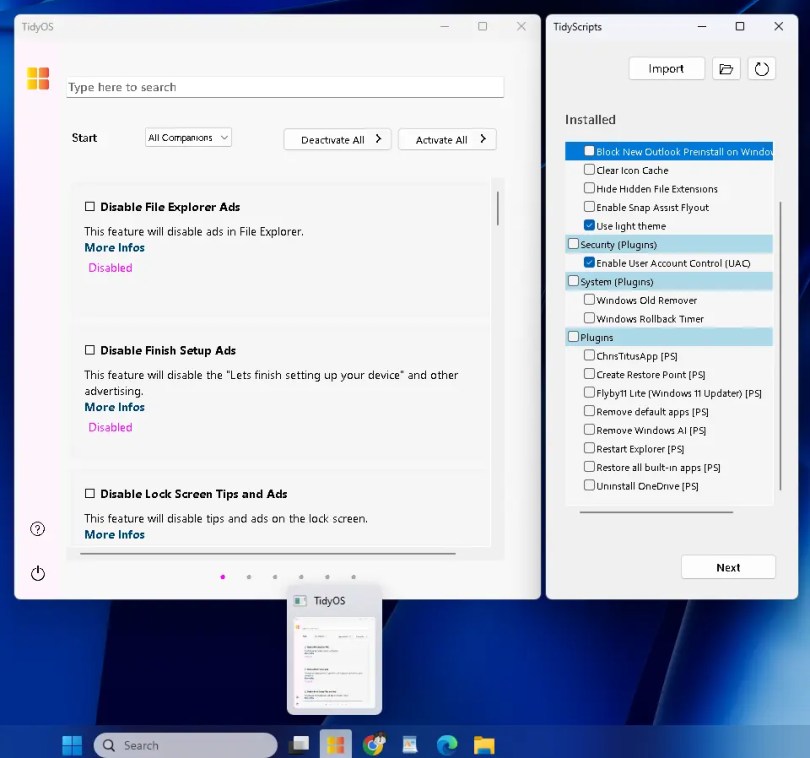Click Deactivate All button
Screen dimensions: 810x758
tap(337, 139)
